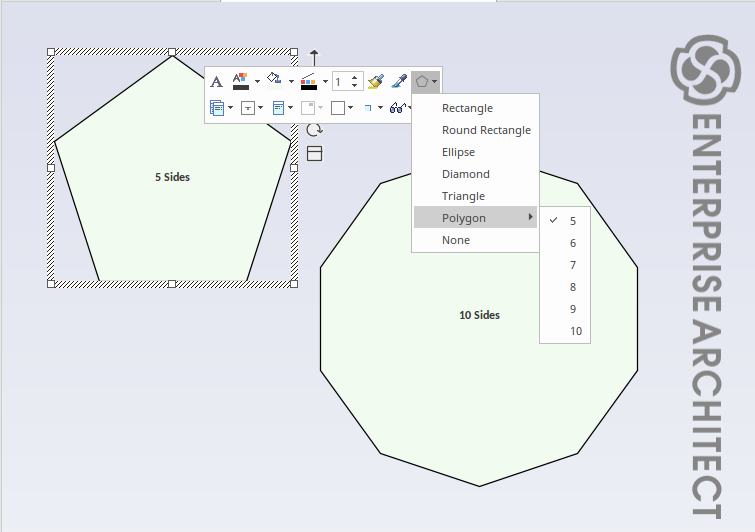Screen dimensions: 755x532
Task: Click the quick linker arrow above the element
Action: point(314,56)
